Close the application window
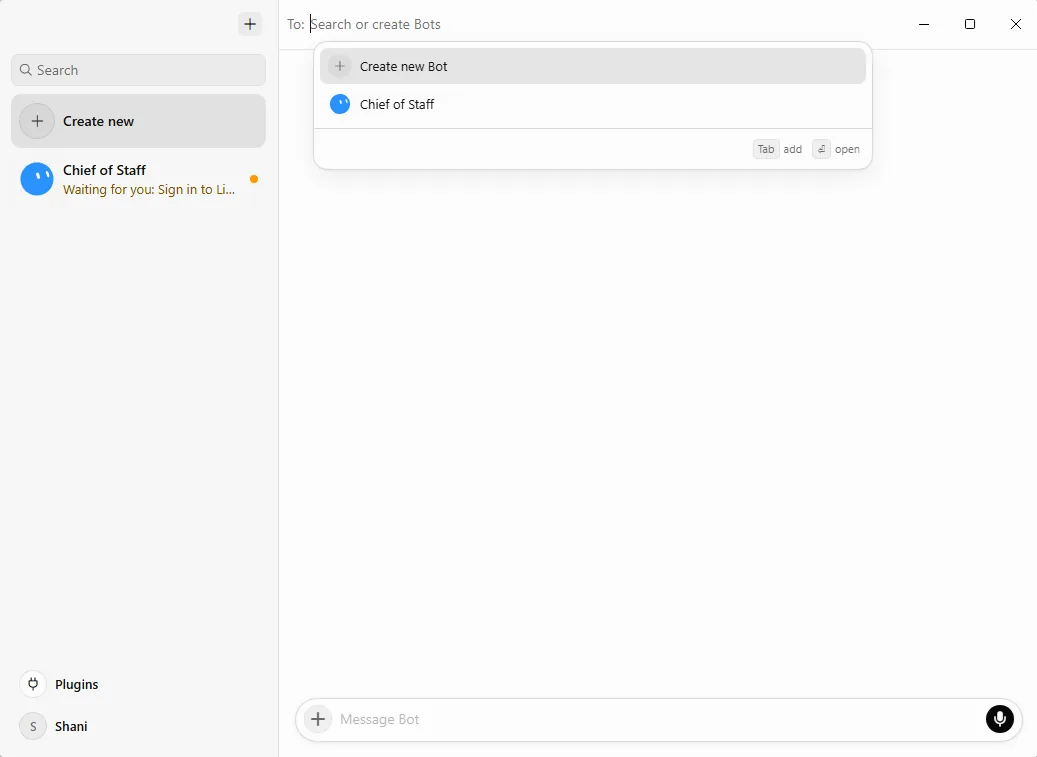Image resolution: width=1037 pixels, height=757 pixels. [1016, 24]
